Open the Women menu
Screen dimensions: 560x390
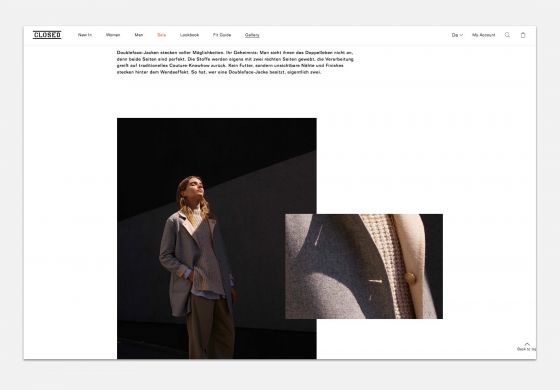pyautogui.click(x=113, y=35)
